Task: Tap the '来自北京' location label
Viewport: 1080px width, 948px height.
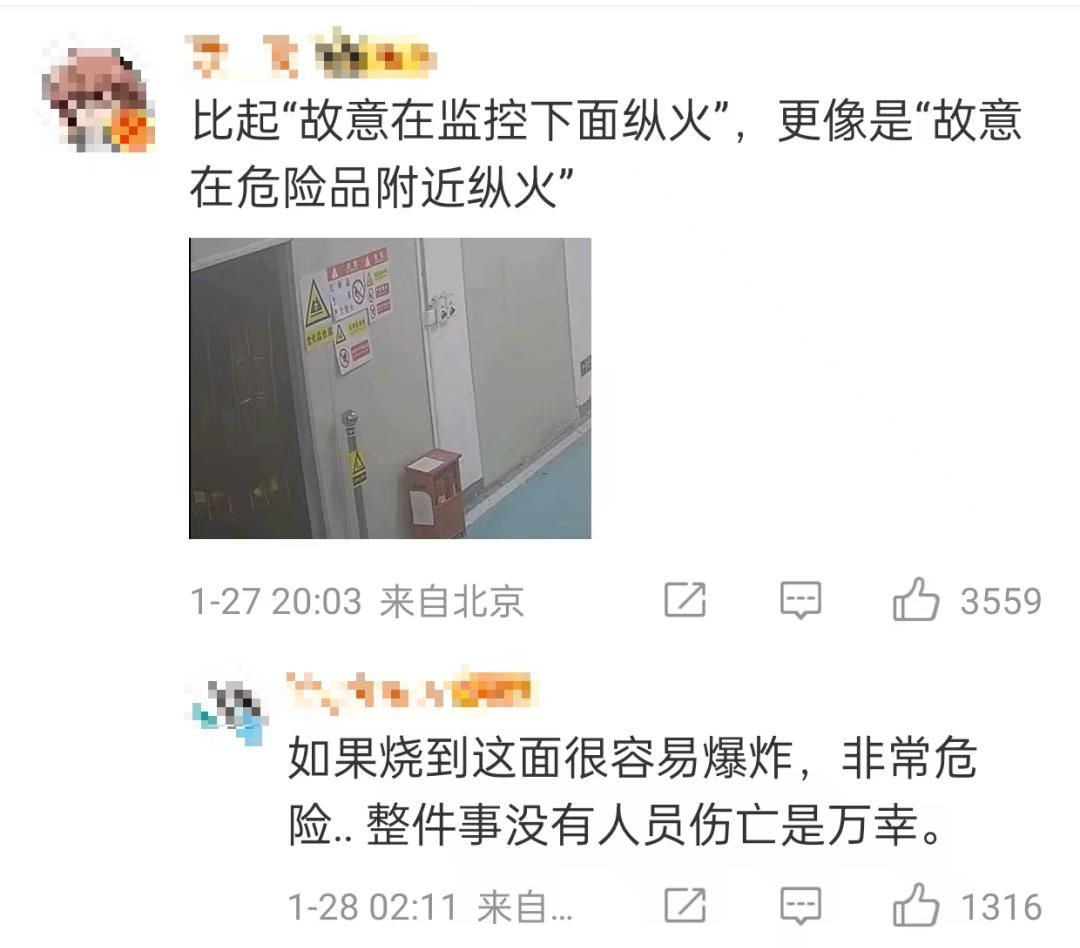Action: pos(452,601)
